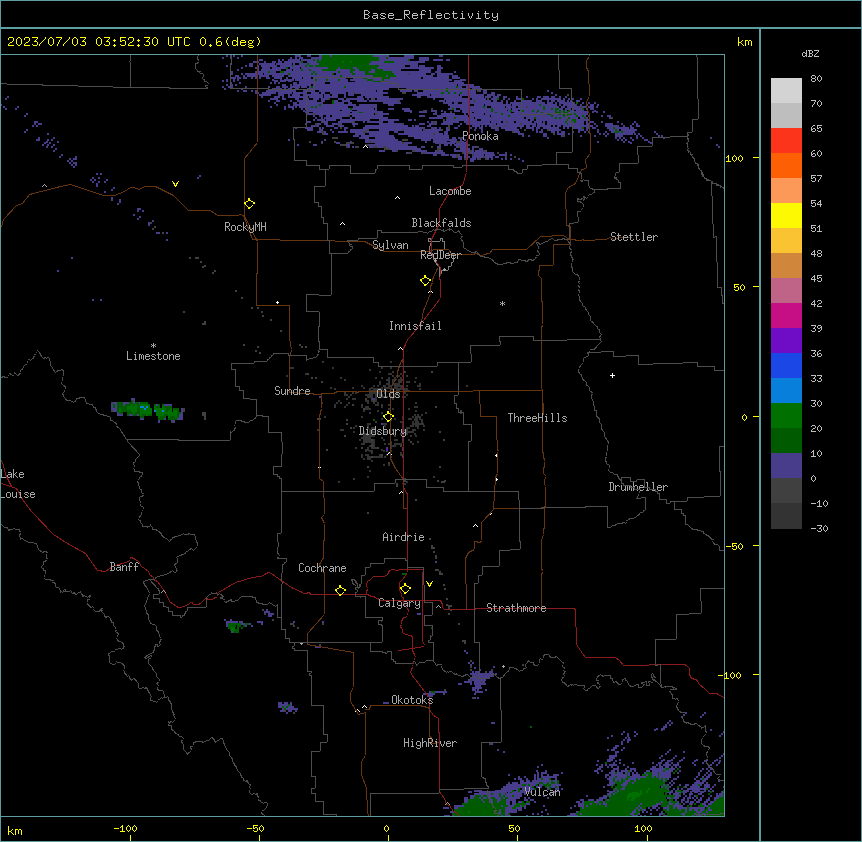The width and height of the screenshot is (862, 842).
Task: Select the Ponoka city label
Action: coord(480,136)
